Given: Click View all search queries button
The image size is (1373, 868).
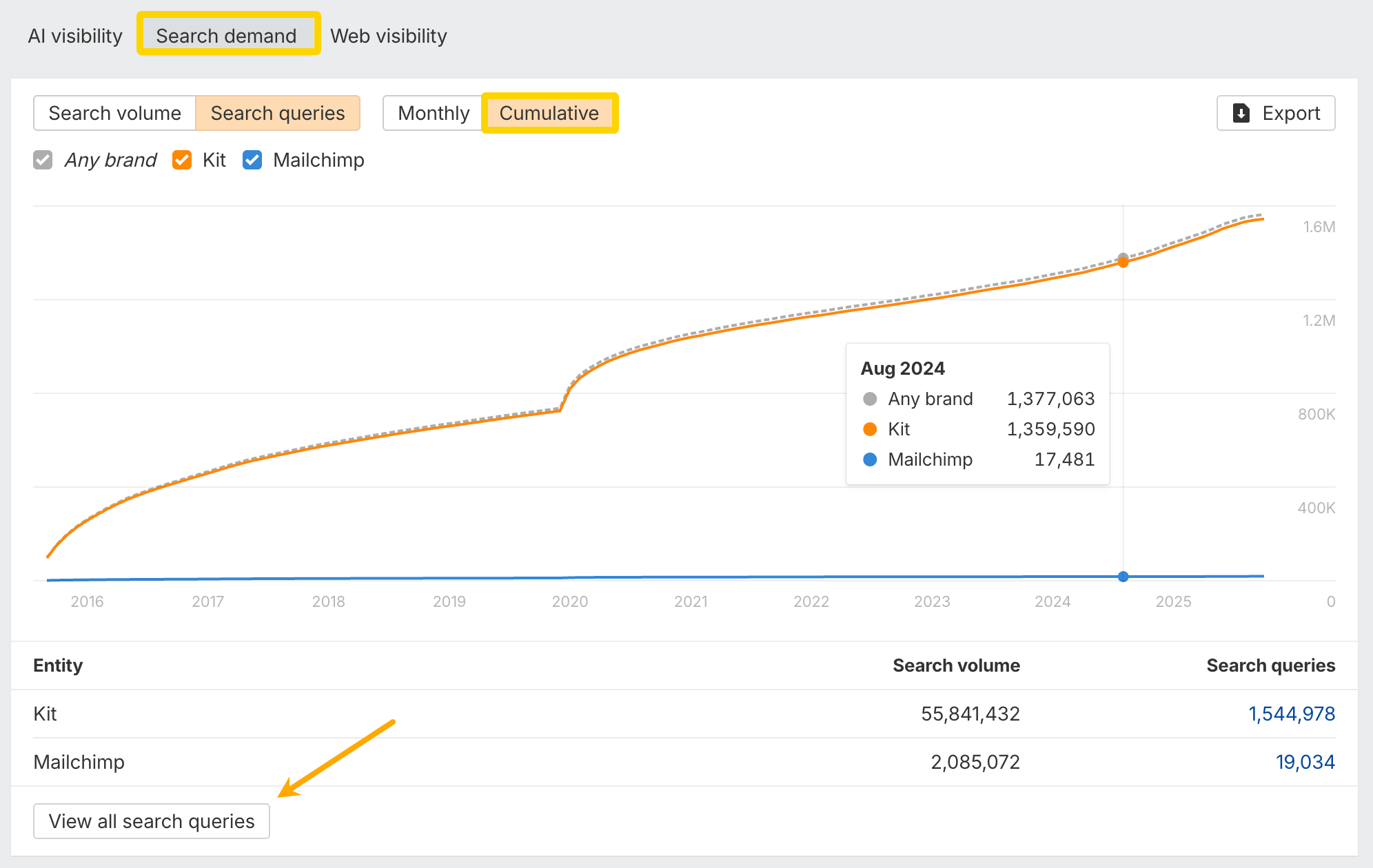Looking at the screenshot, I should 152,821.
